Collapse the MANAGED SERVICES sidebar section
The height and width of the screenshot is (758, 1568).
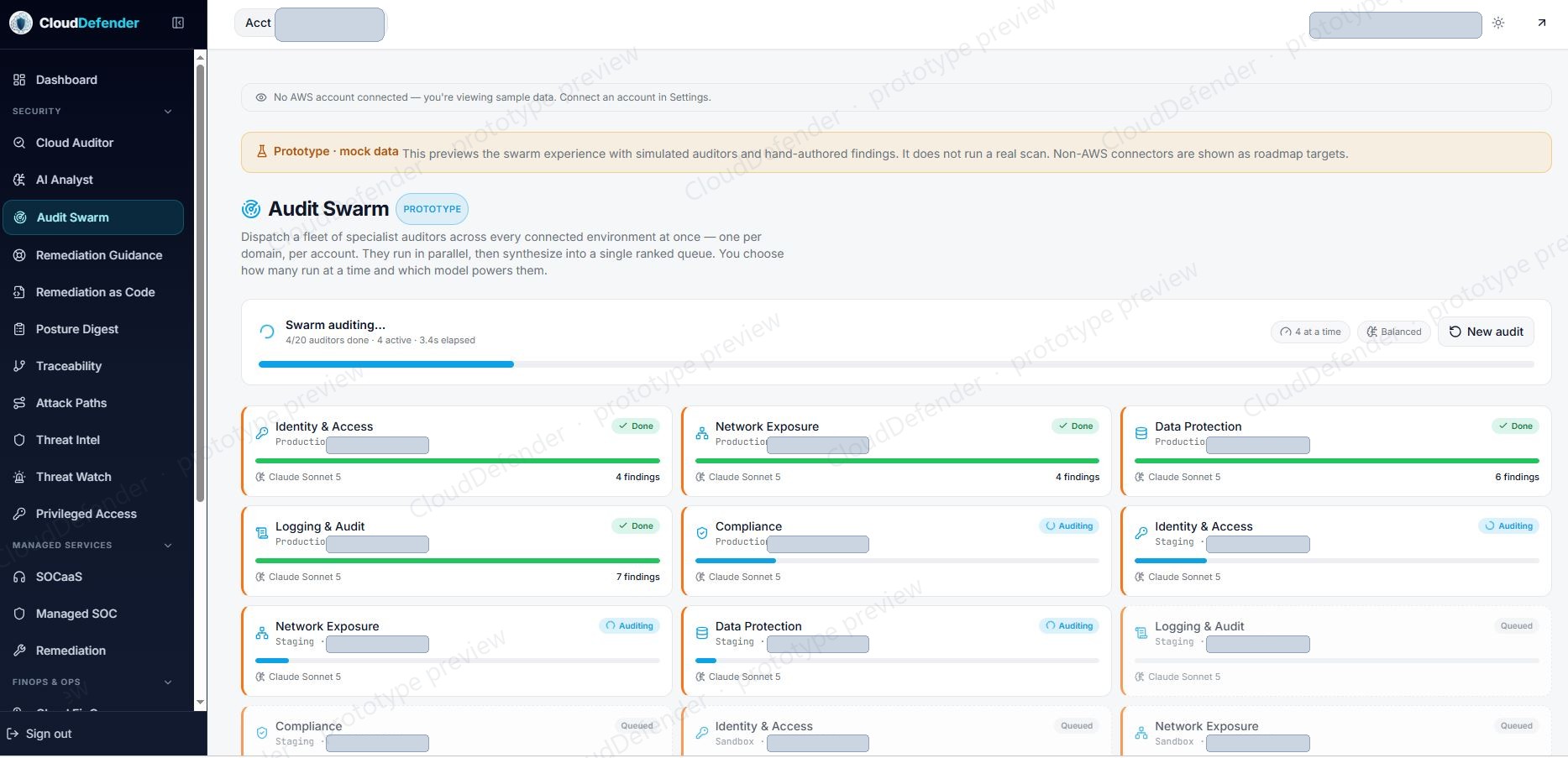pyautogui.click(x=168, y=546)
